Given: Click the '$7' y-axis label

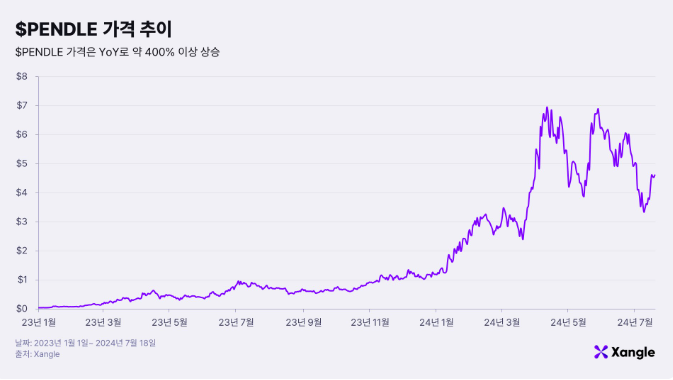Looking at the screenshot, I should click(x=22, y=105).
